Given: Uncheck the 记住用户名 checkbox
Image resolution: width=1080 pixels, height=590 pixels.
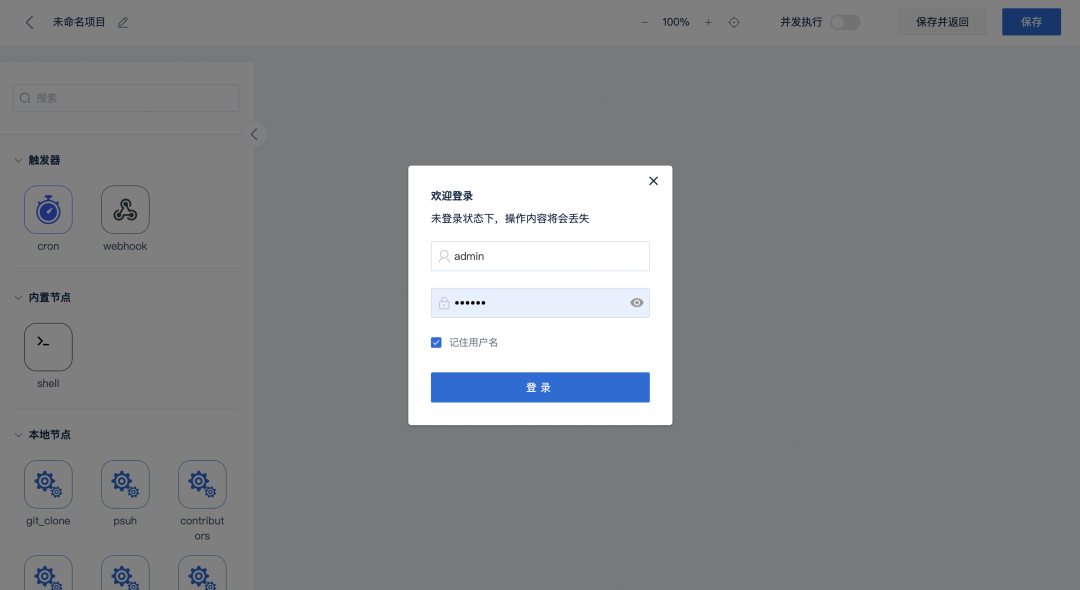Looking at the screenshot, I should (436, 342).
